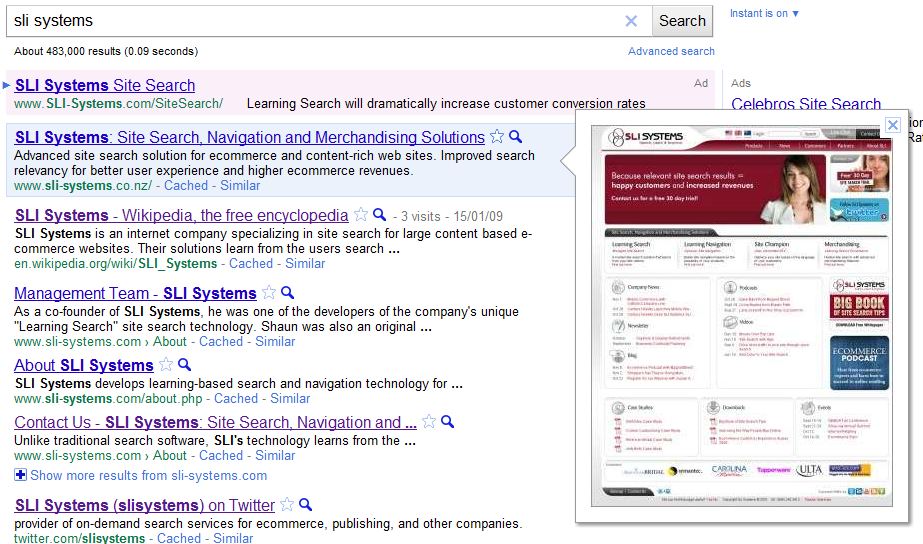Open the 'SLI Systems Site Search' ad link
Image resolution: width=923 pixels, height=544 pixels.
105,85
